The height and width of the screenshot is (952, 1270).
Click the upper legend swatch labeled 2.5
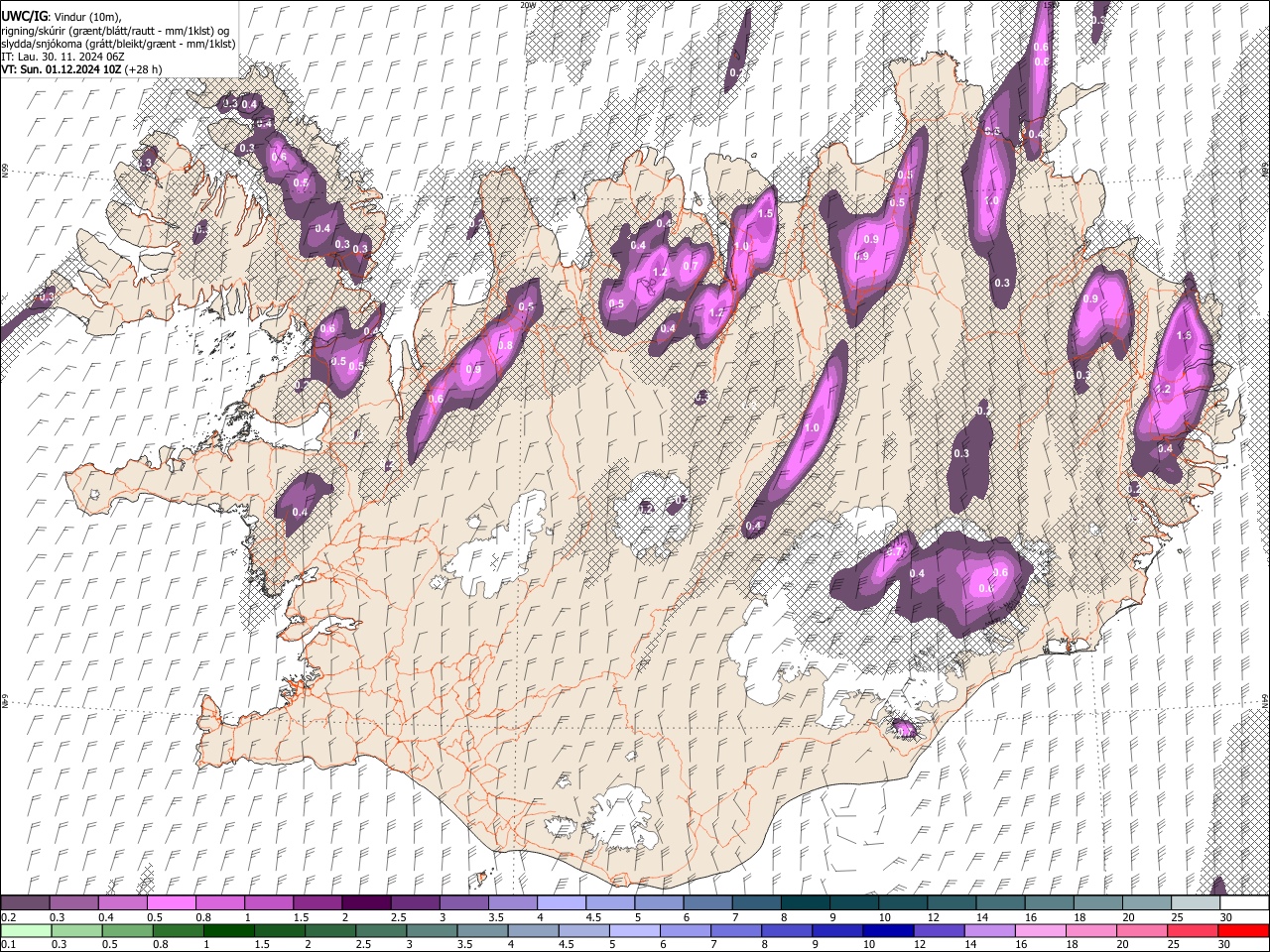[415, 903]
